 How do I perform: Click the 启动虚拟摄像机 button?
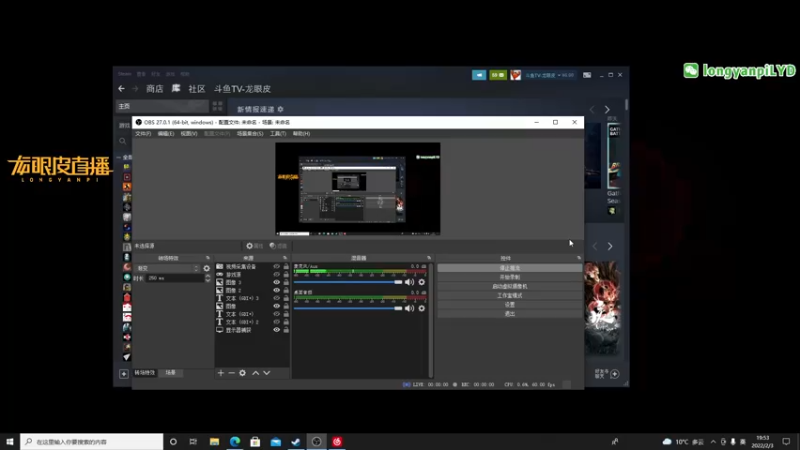[x=509, y=286]
